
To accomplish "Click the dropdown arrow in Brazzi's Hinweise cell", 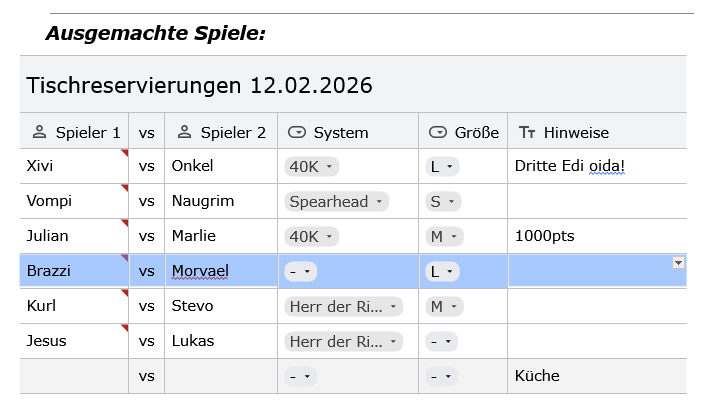I will point(679,262).
